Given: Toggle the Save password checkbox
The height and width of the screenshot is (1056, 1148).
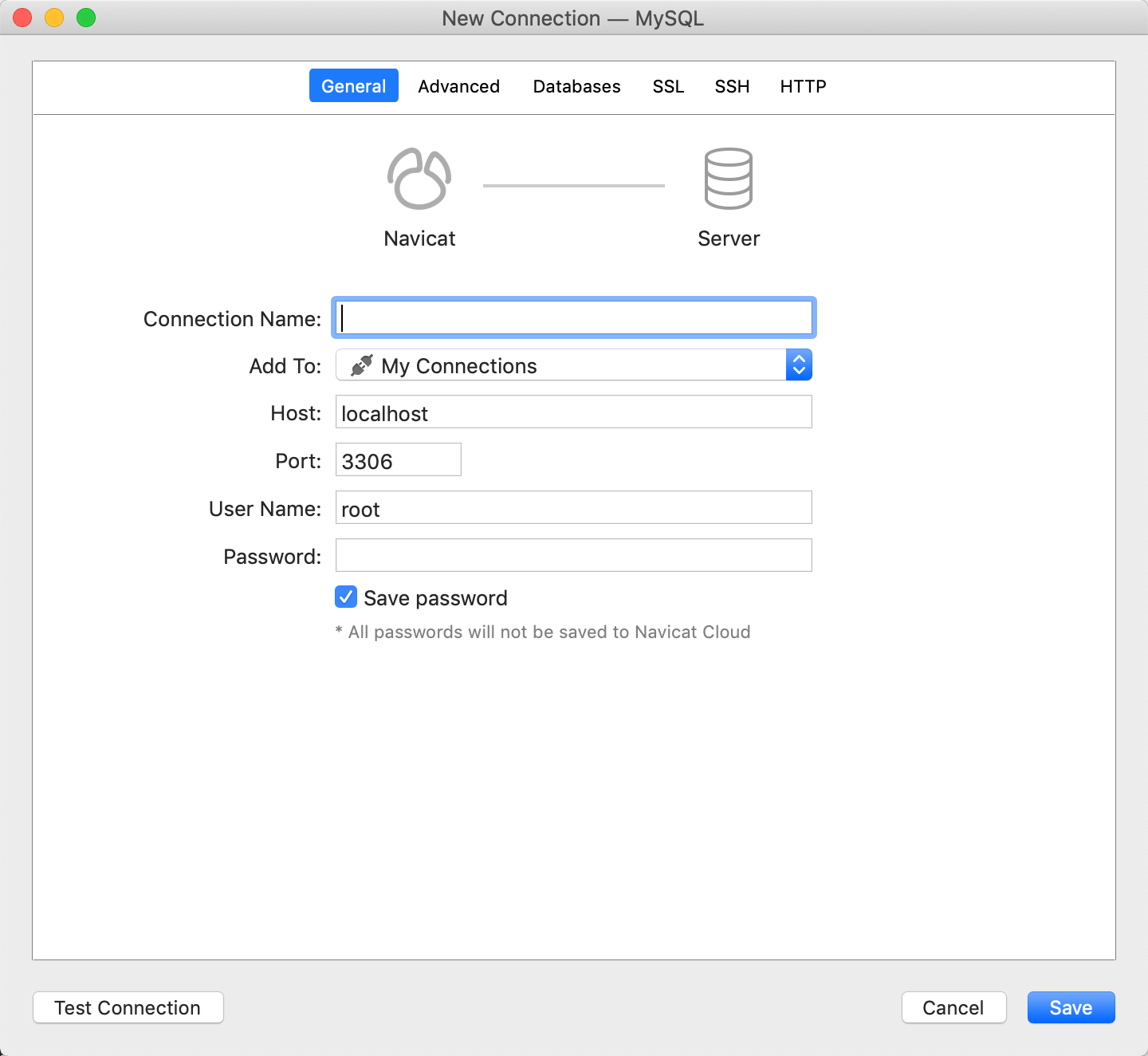Looking at the screenshot, I should 346,597.
